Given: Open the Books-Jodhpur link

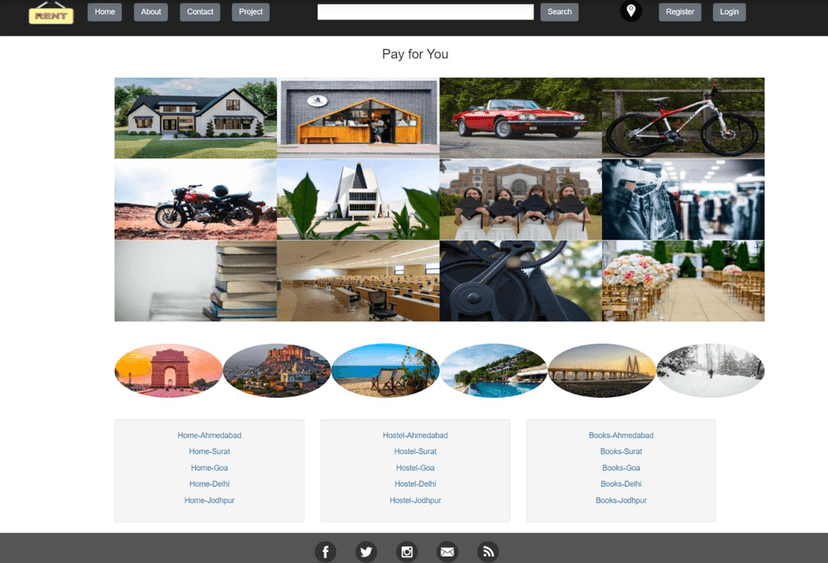Looking at the screenshot, I should [x=621, y=500].
